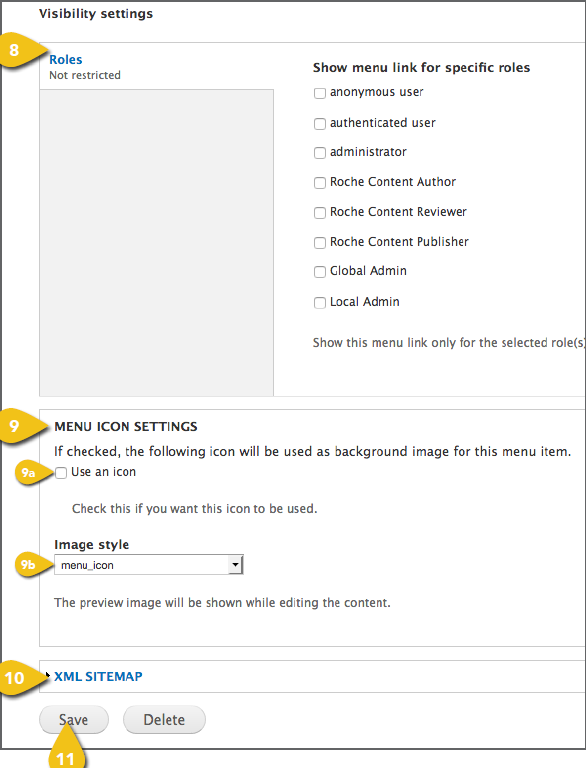Select the Roche Content Publisher checkbox
586x768 pixels.
(x=319, y=242)
